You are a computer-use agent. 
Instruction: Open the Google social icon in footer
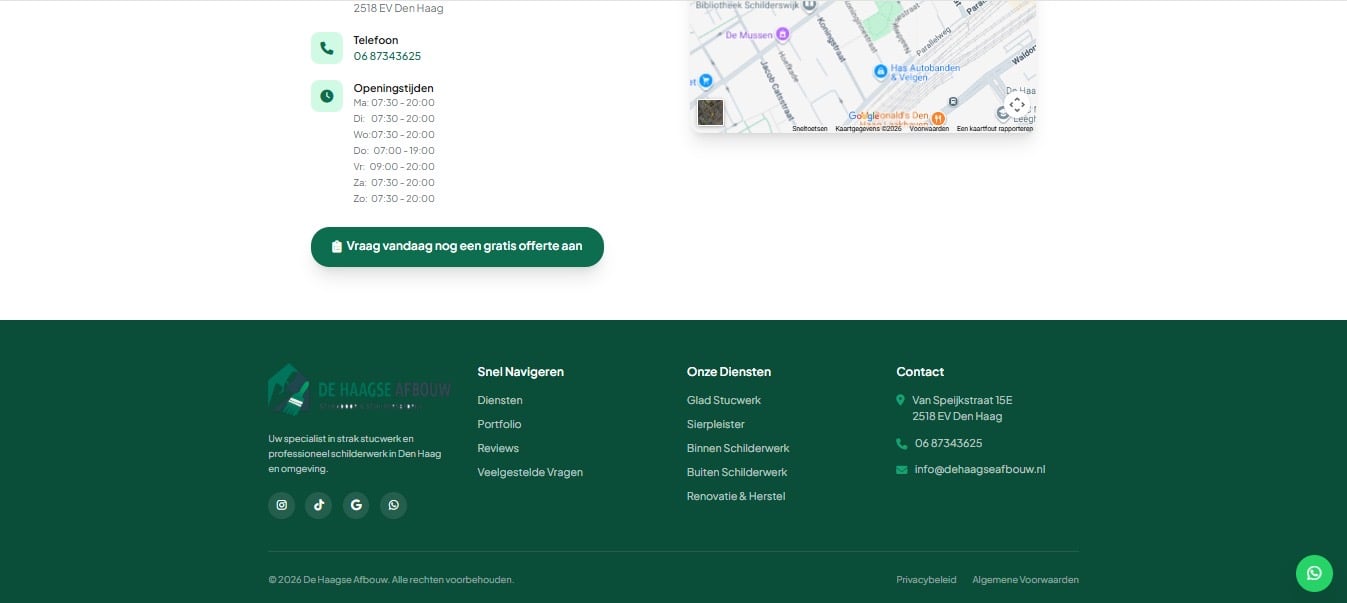(x=356, y=505)
